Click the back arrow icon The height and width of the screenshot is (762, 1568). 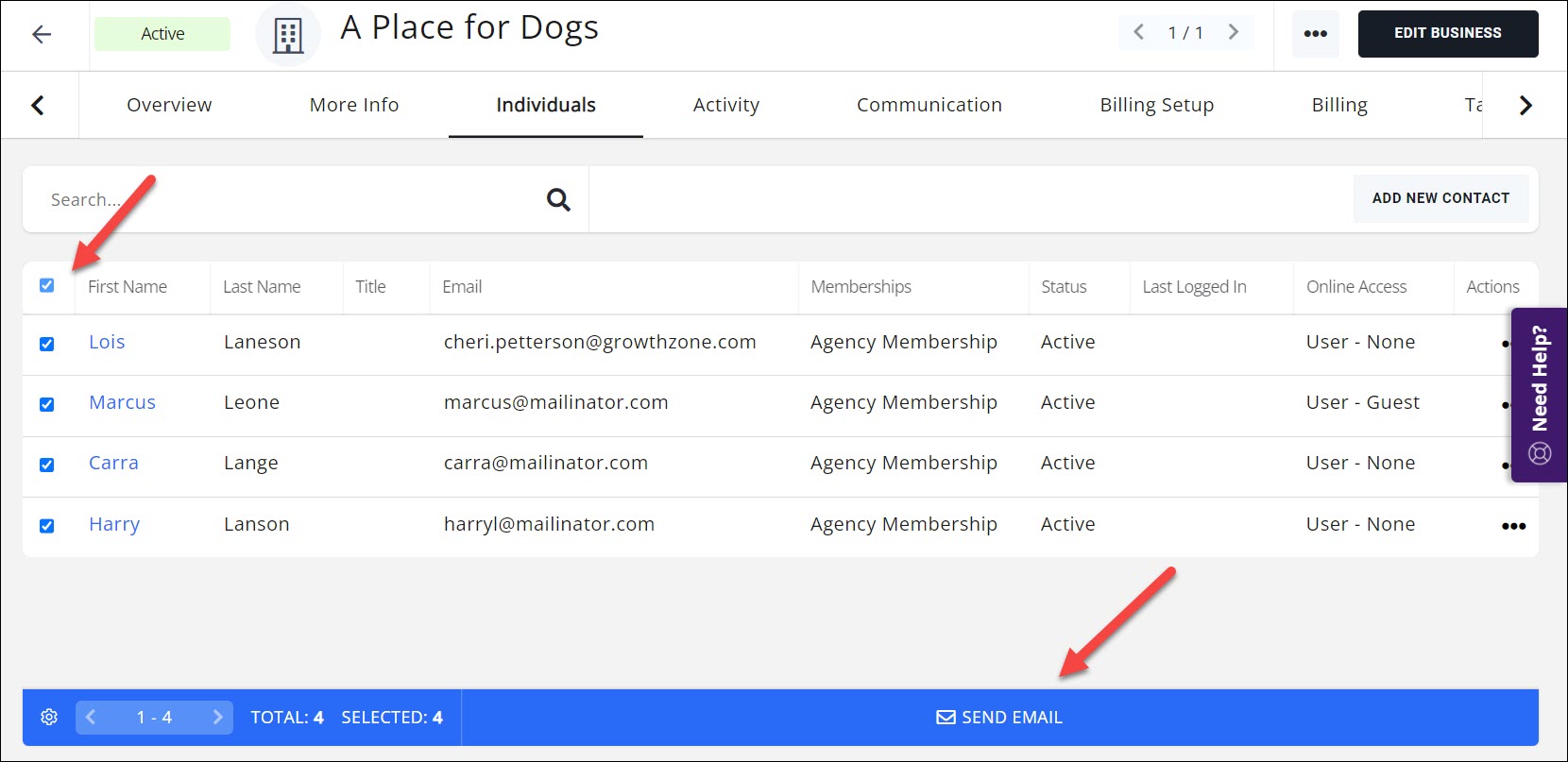coord(42,35)
